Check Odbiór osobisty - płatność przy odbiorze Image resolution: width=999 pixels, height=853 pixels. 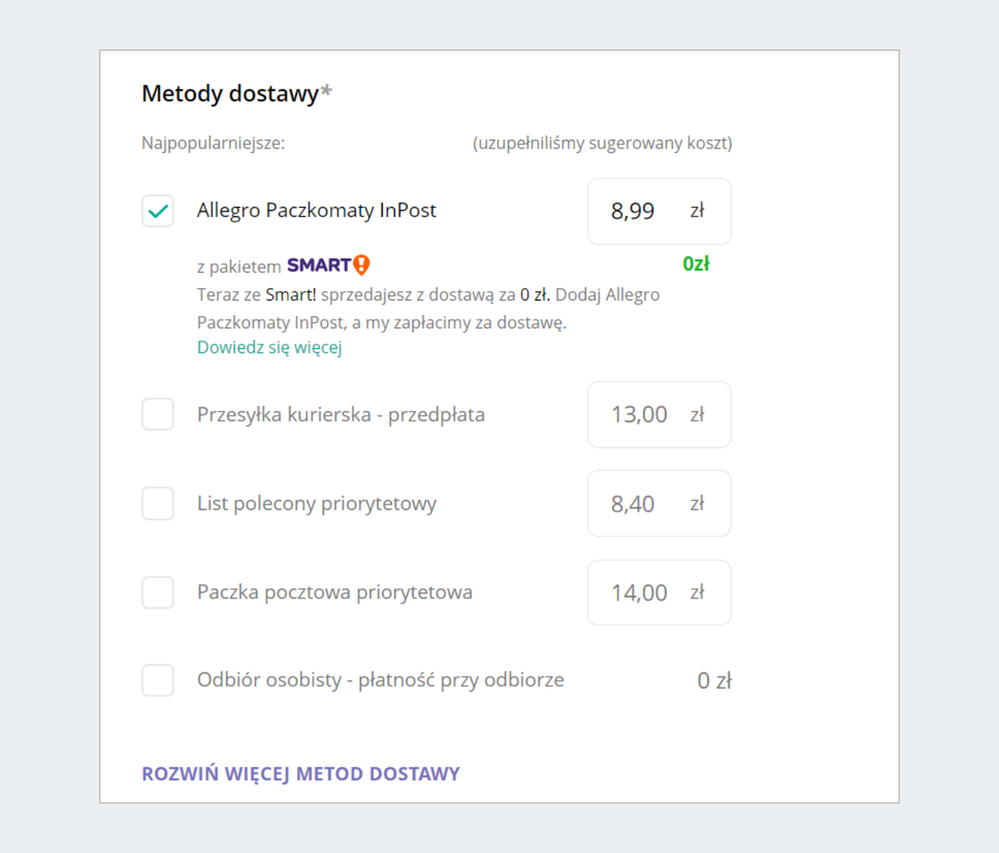(158, 680)
